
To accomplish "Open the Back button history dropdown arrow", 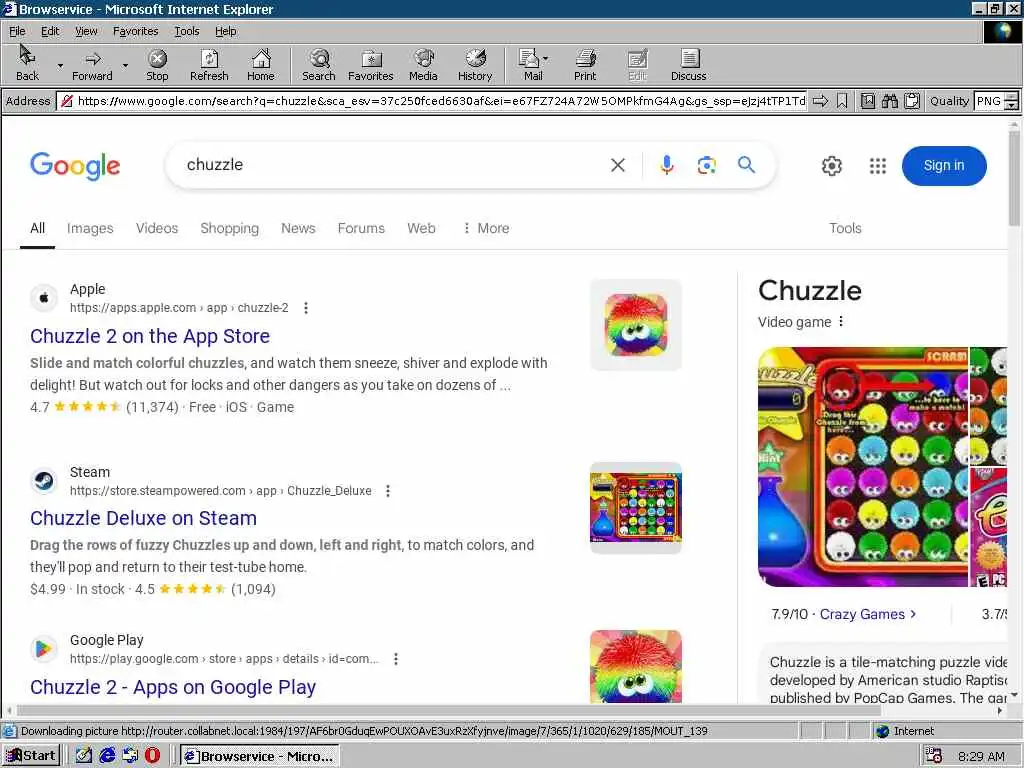I will tap(60, 65).
